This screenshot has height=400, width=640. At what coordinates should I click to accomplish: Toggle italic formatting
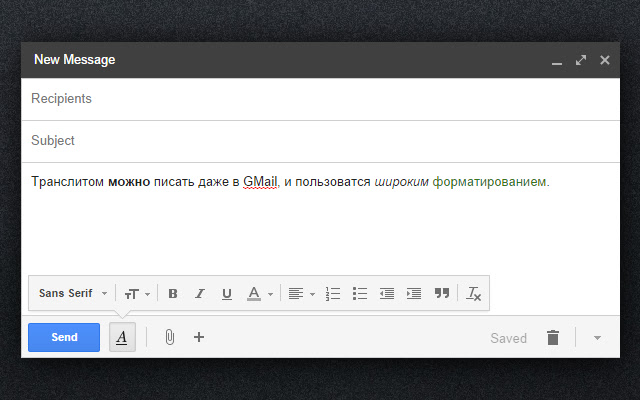pyautogui.click(x=200, y=293)
